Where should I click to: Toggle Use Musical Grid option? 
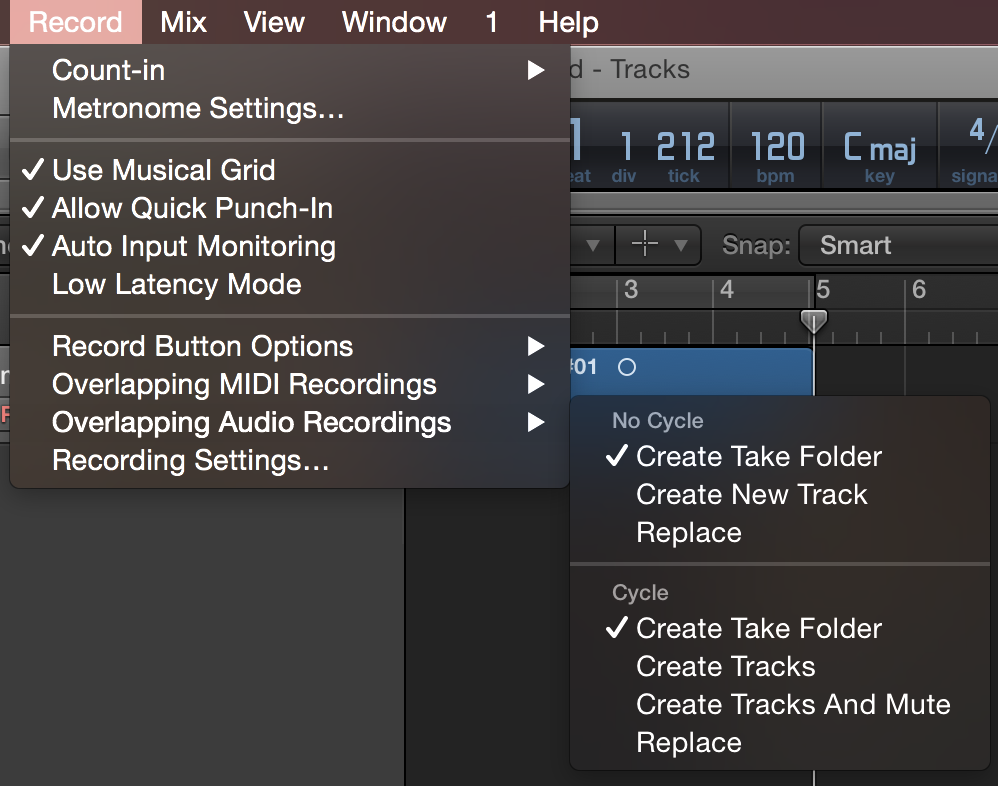coord(163,170)
